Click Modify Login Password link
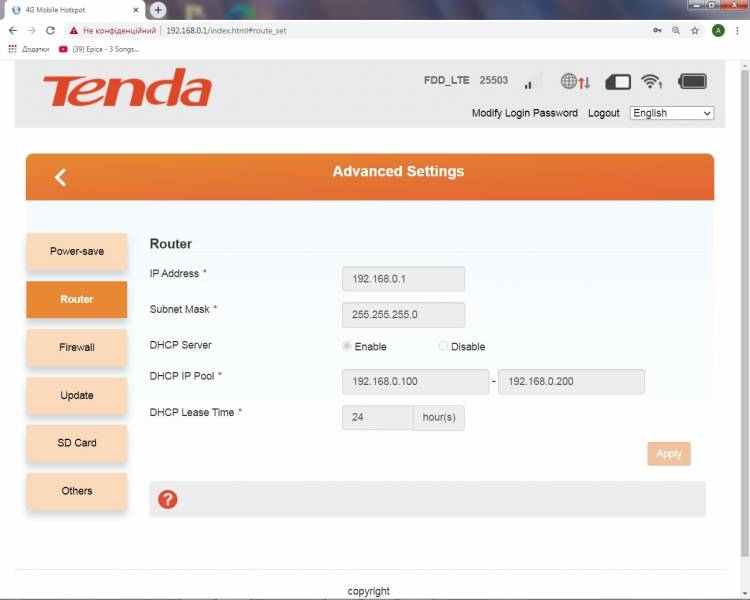The height and width of the screenshot is (600, 750). click(525, 113)
